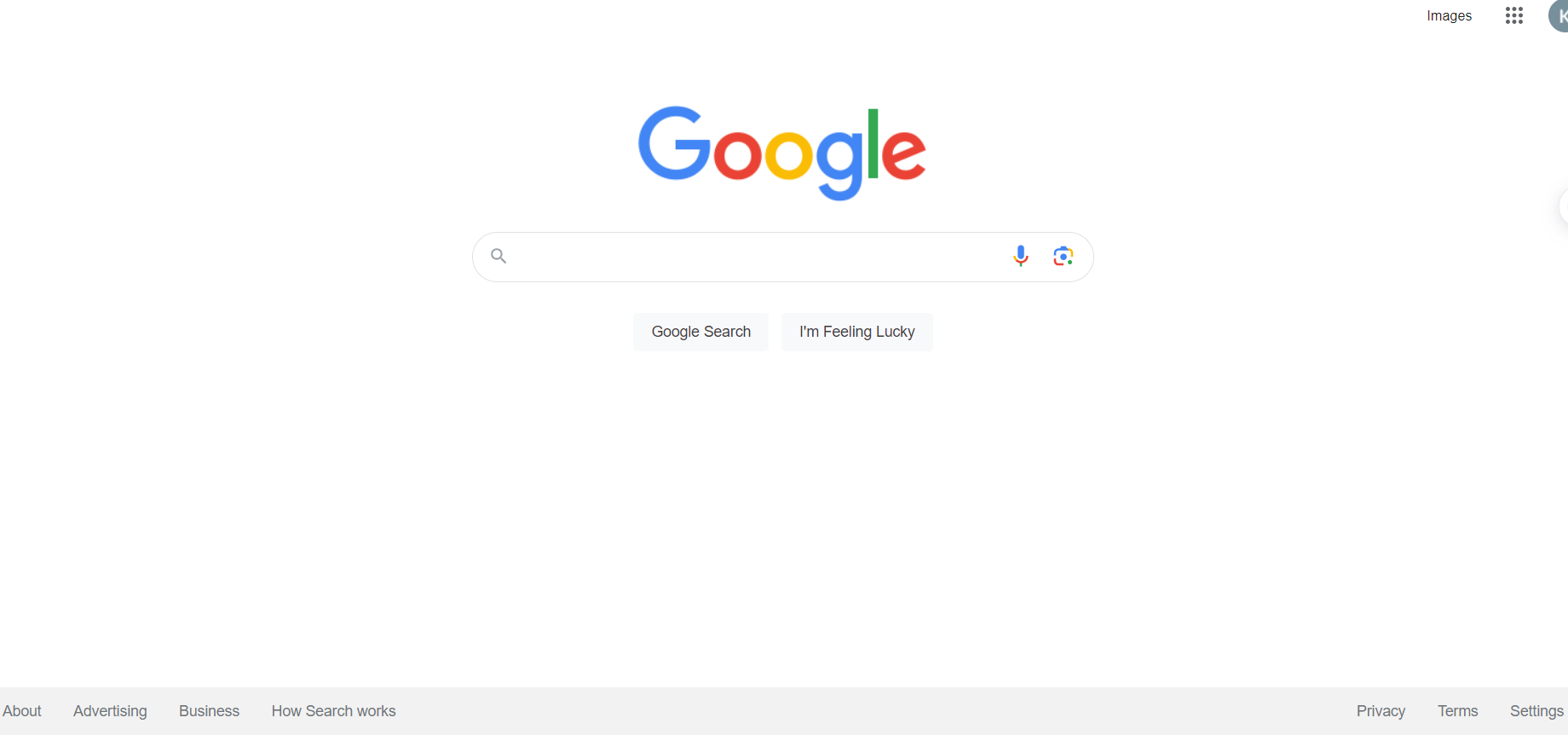Screen dimensions: 1568x735
Task: Click the magnifying glass search icon
Action: click(x=499, y=256)
